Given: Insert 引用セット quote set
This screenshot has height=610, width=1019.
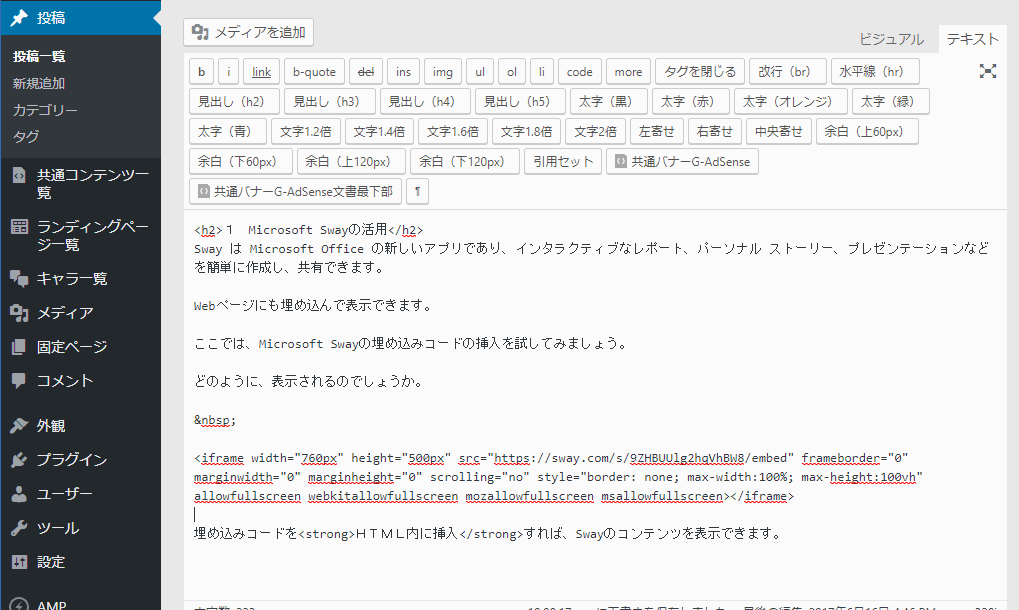Looking at the screenshot, I should [563, 162].
